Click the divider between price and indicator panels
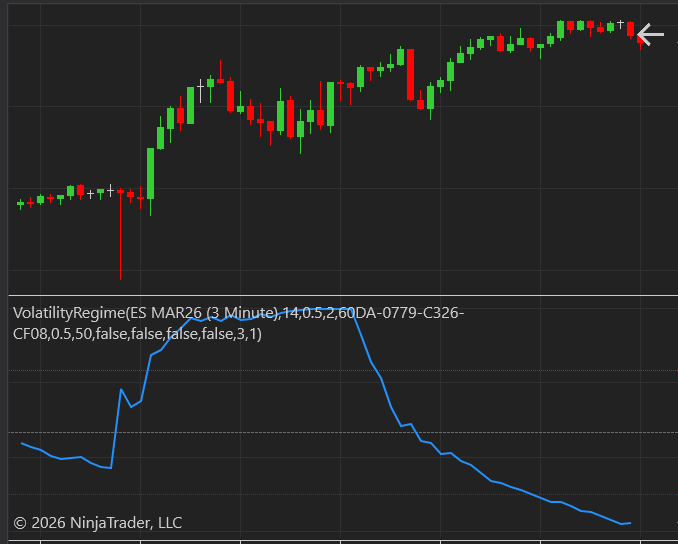678x544 pixels. [x=339, y=296]
